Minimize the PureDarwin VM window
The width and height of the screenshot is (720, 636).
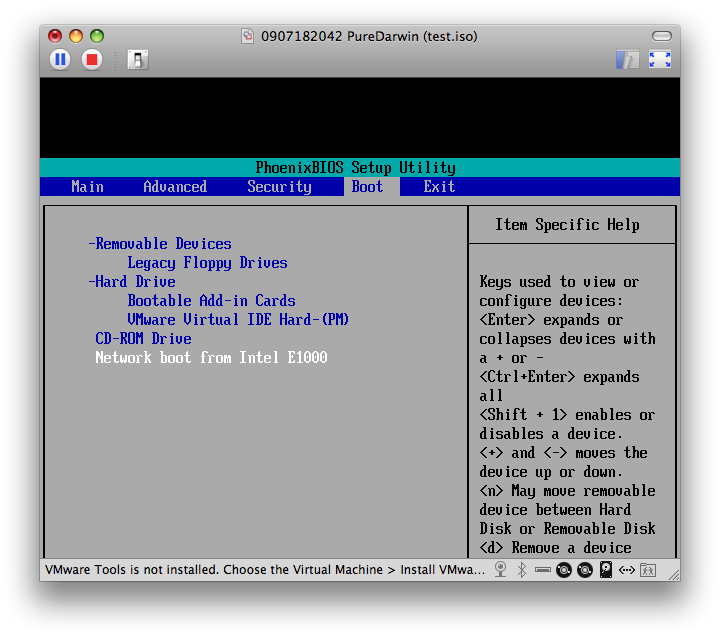click(x=76, y=36)
